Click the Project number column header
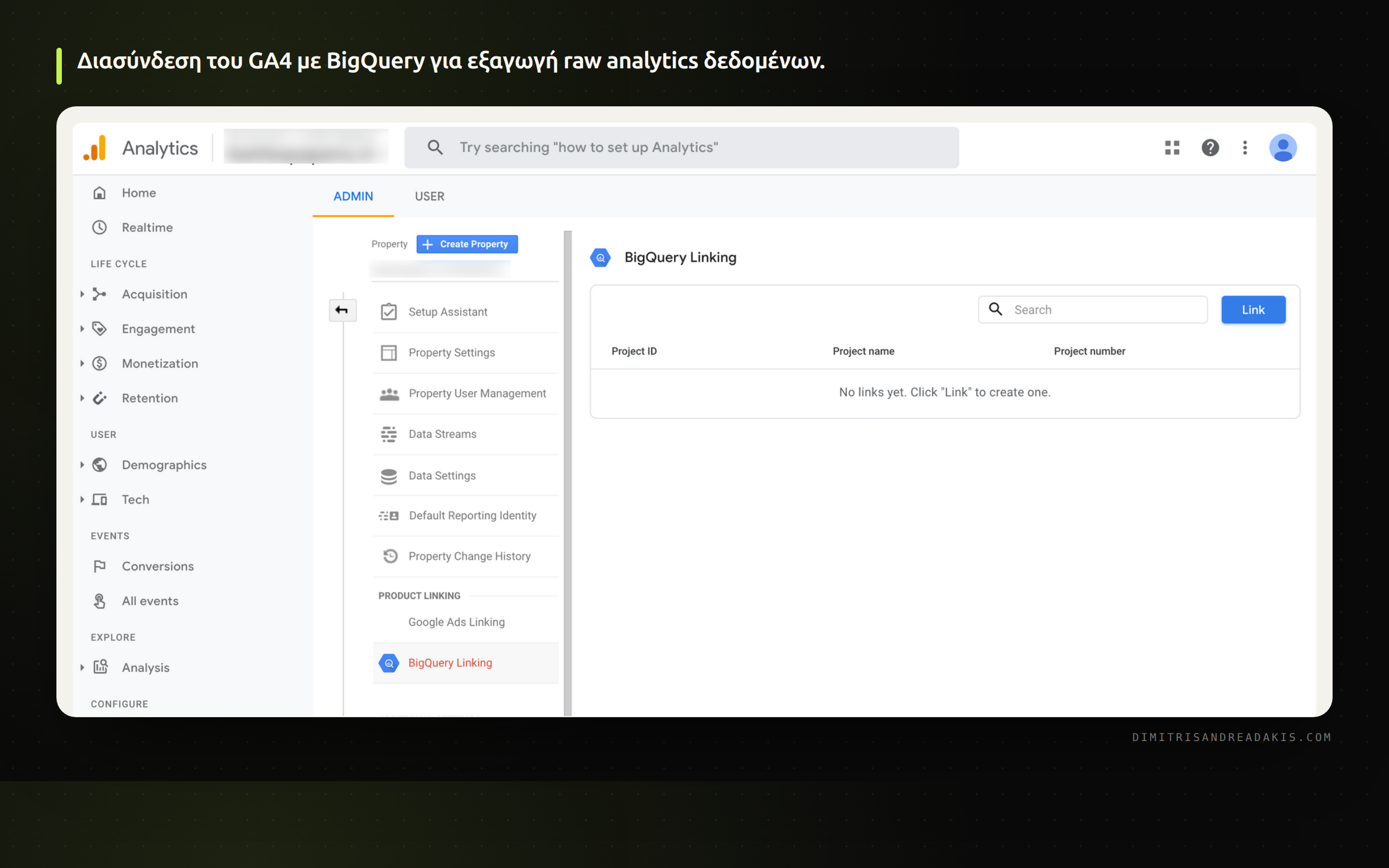 coord(1089,352)
